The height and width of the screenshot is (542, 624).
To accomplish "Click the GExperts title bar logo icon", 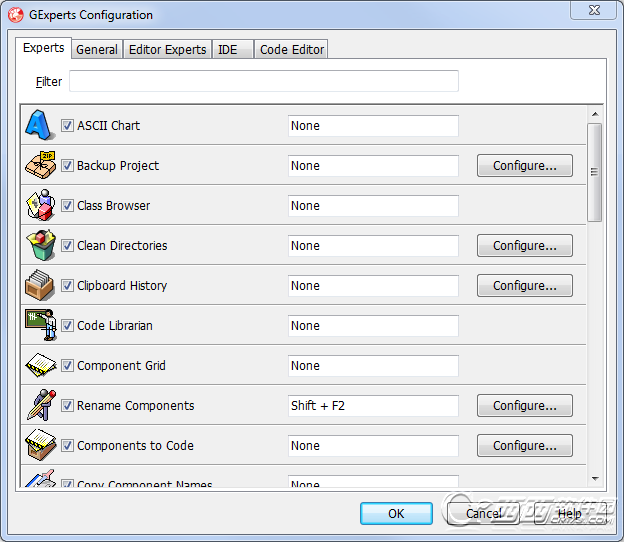I will (x=16, y=15).
